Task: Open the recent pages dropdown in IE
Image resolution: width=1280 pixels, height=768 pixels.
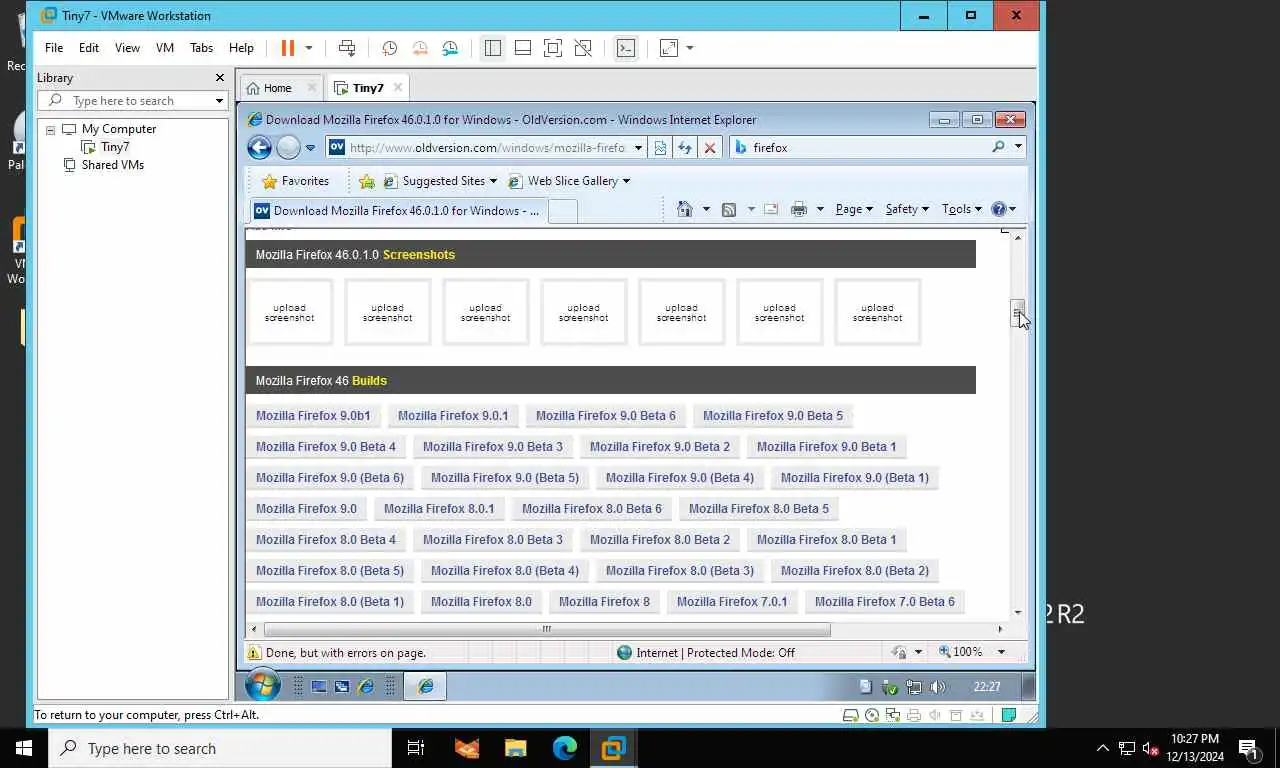Action: click(310, 148)
